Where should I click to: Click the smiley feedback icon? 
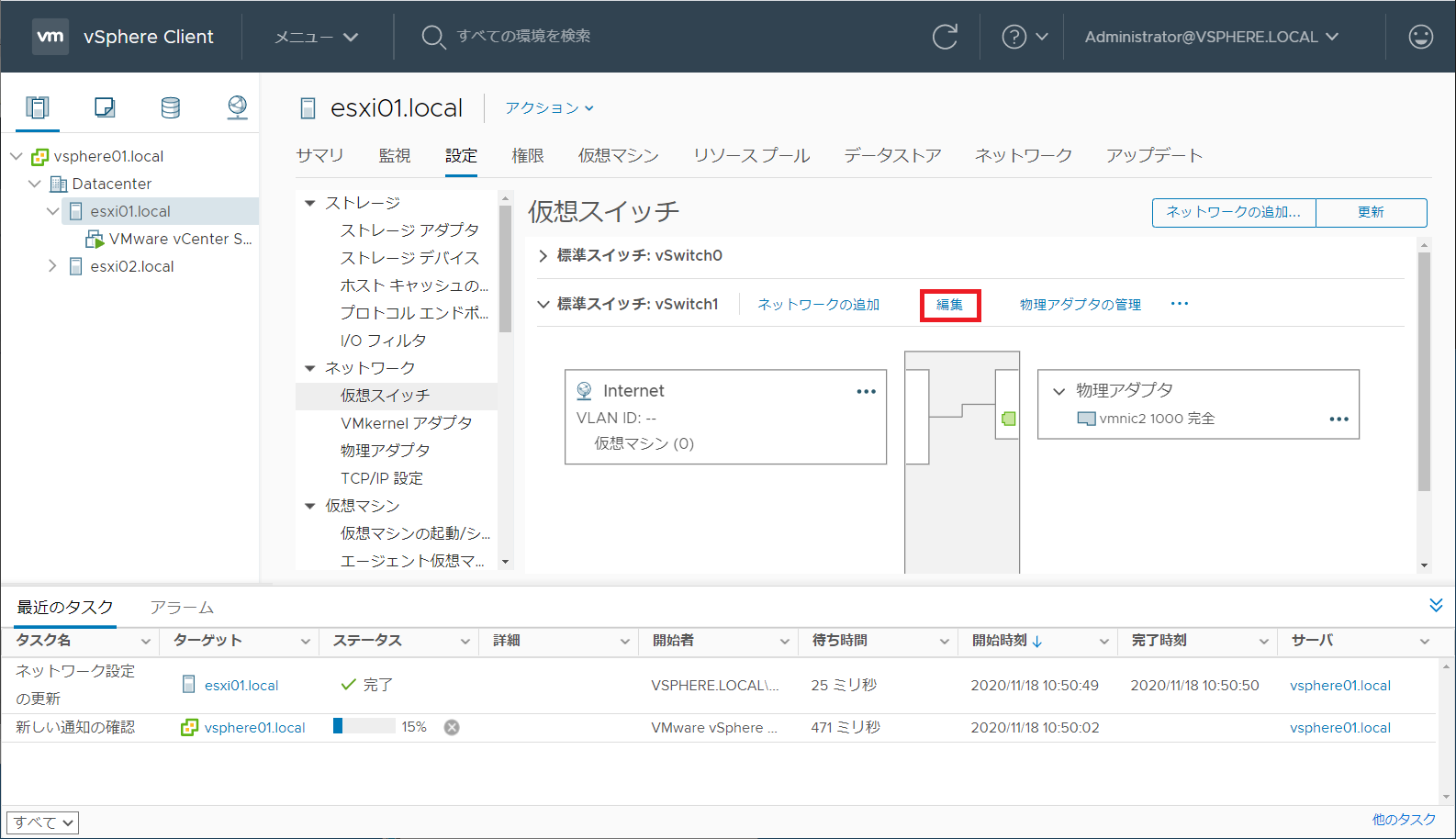click(x=1420, y=37)
